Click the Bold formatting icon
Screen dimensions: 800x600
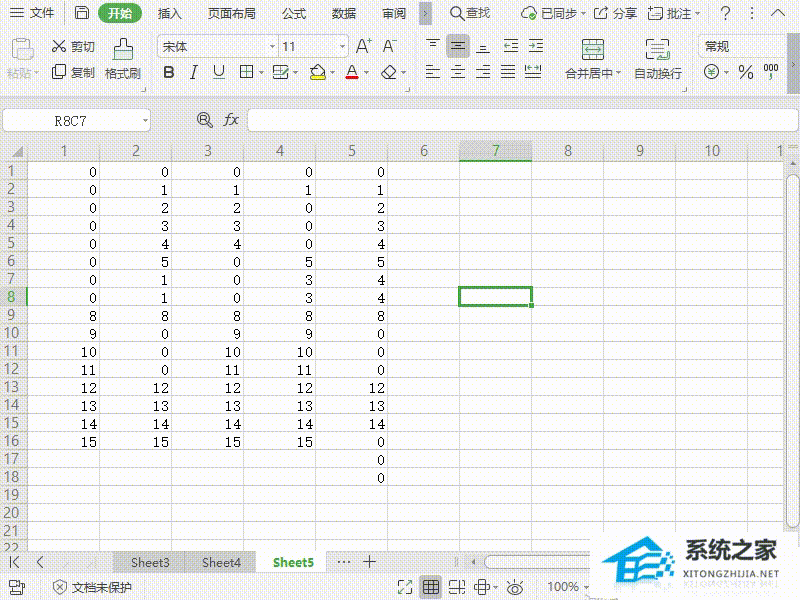click(169, 72)
